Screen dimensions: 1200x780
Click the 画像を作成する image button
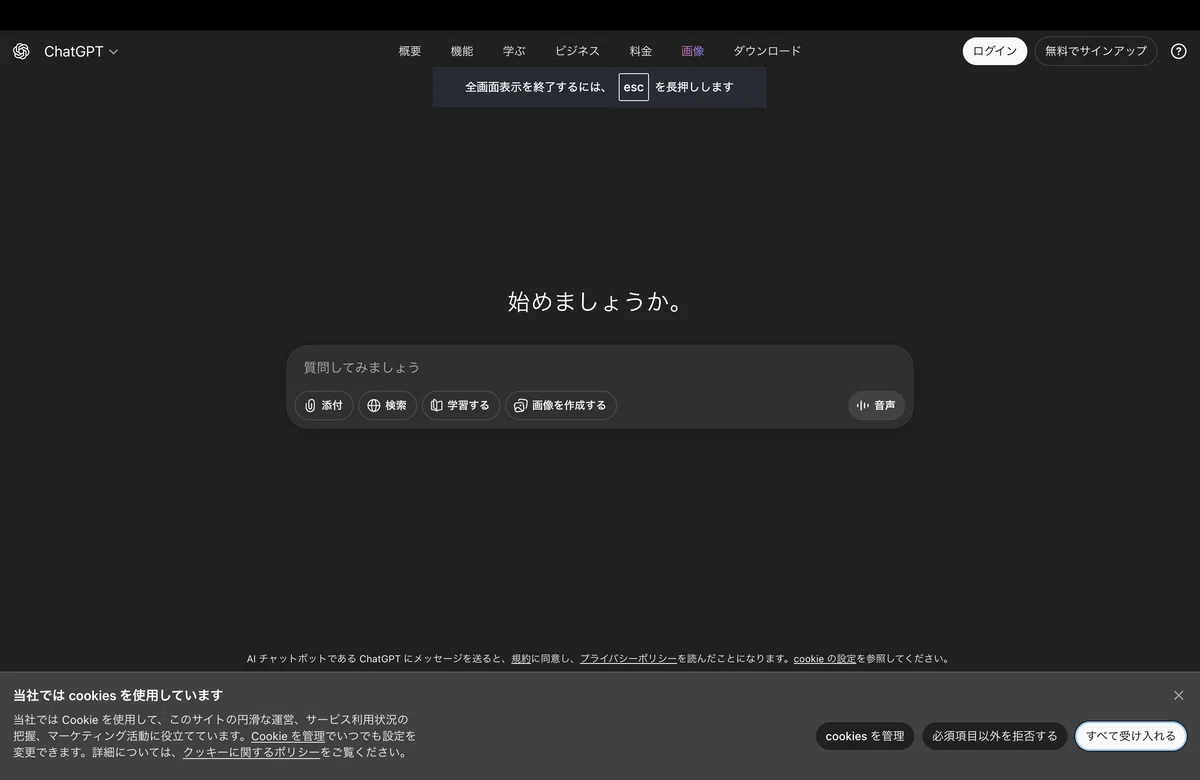[x=561, y=405]
